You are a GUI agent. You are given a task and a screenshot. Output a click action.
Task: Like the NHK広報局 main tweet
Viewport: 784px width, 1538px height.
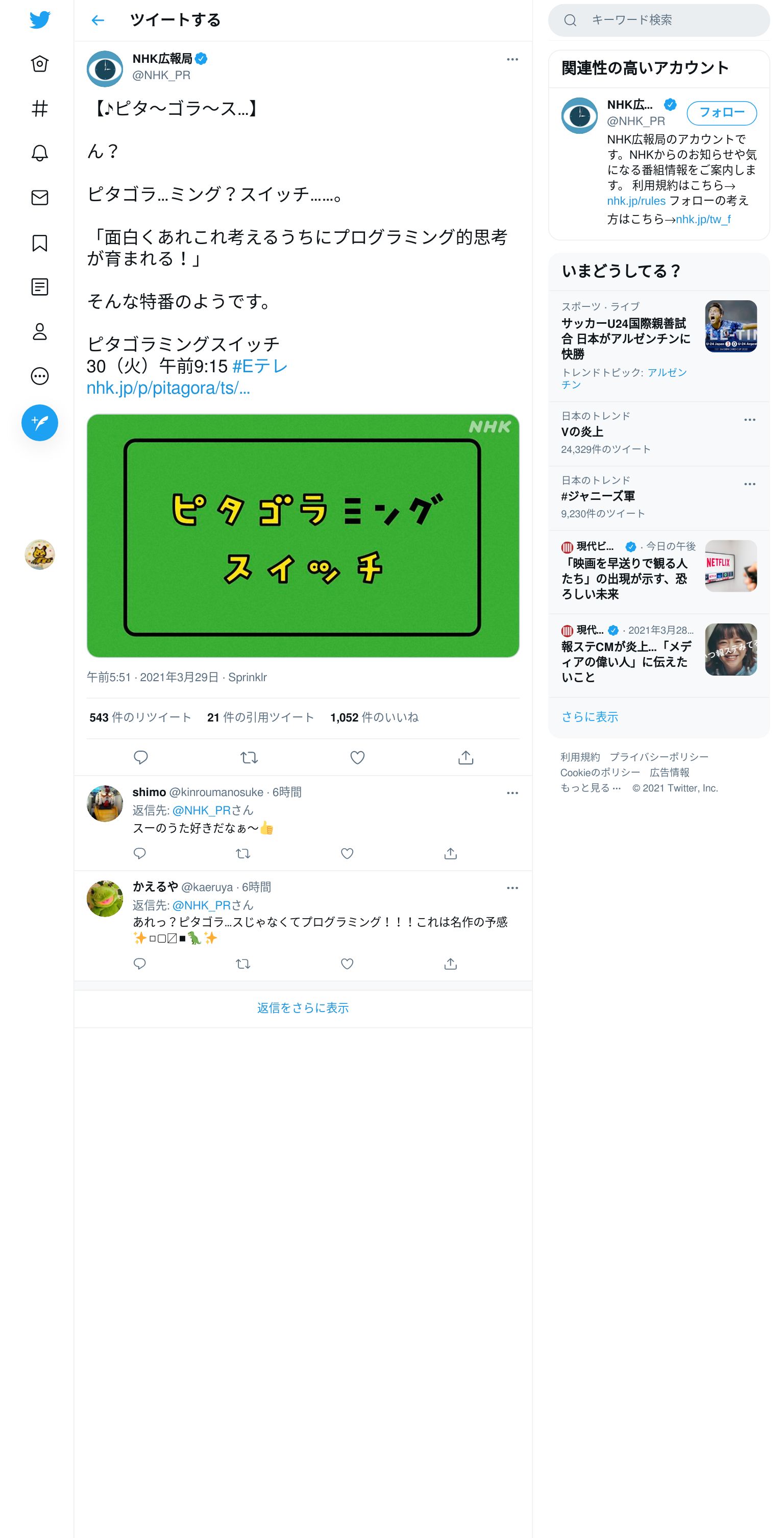click(357, 758)
